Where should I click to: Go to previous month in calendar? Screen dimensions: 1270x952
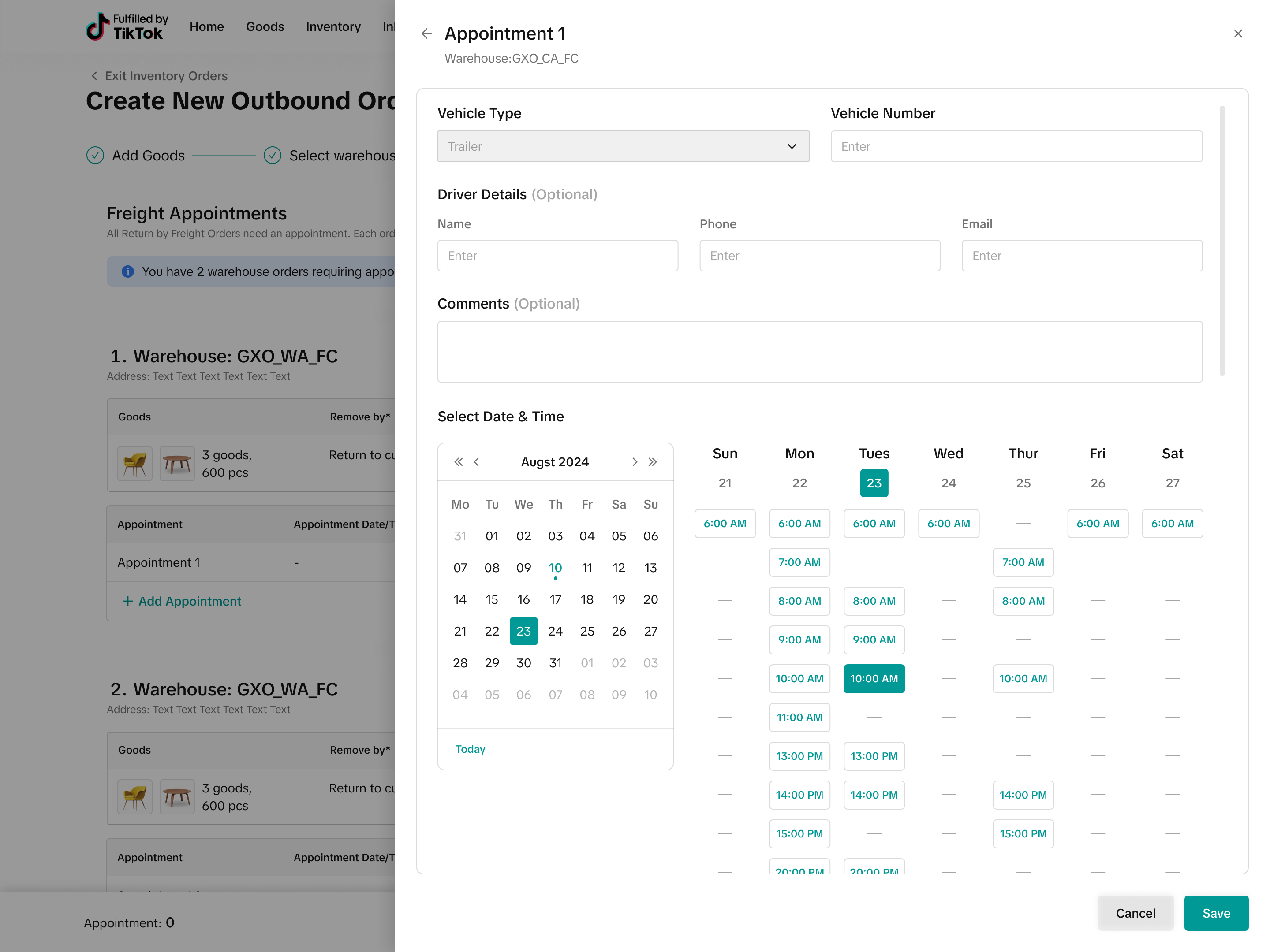pos(477,462)
